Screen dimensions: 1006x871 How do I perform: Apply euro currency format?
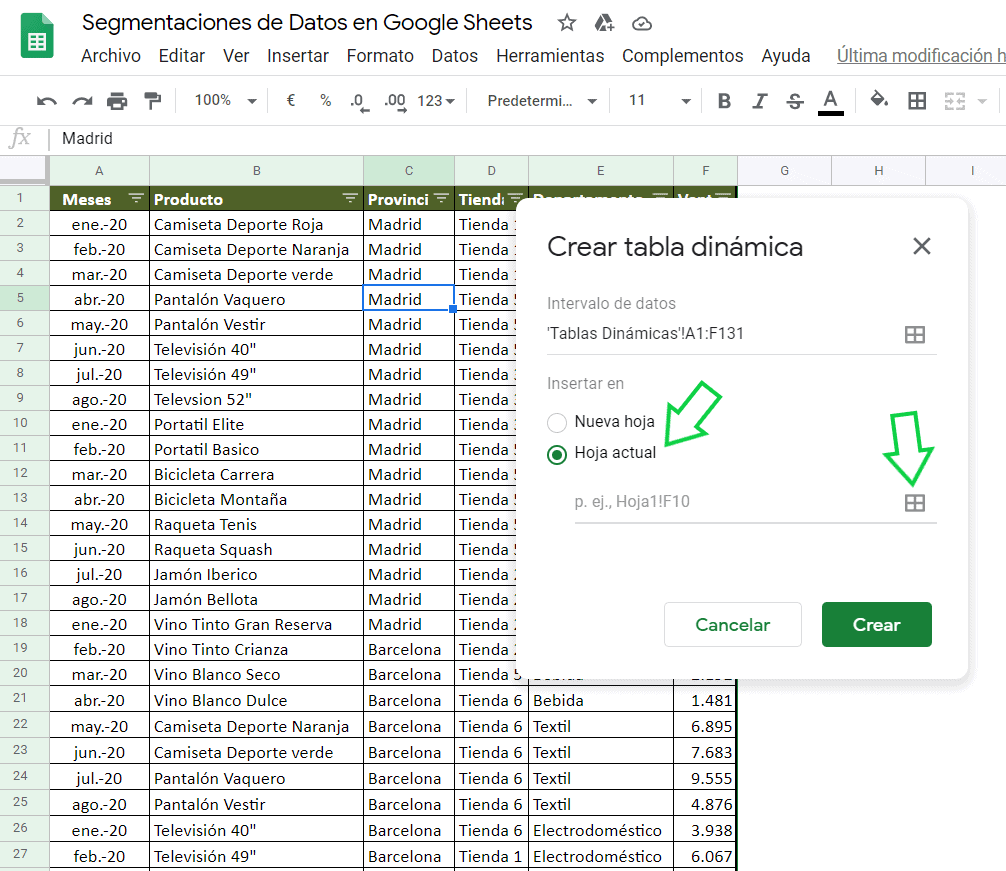(x=291, y=101)
